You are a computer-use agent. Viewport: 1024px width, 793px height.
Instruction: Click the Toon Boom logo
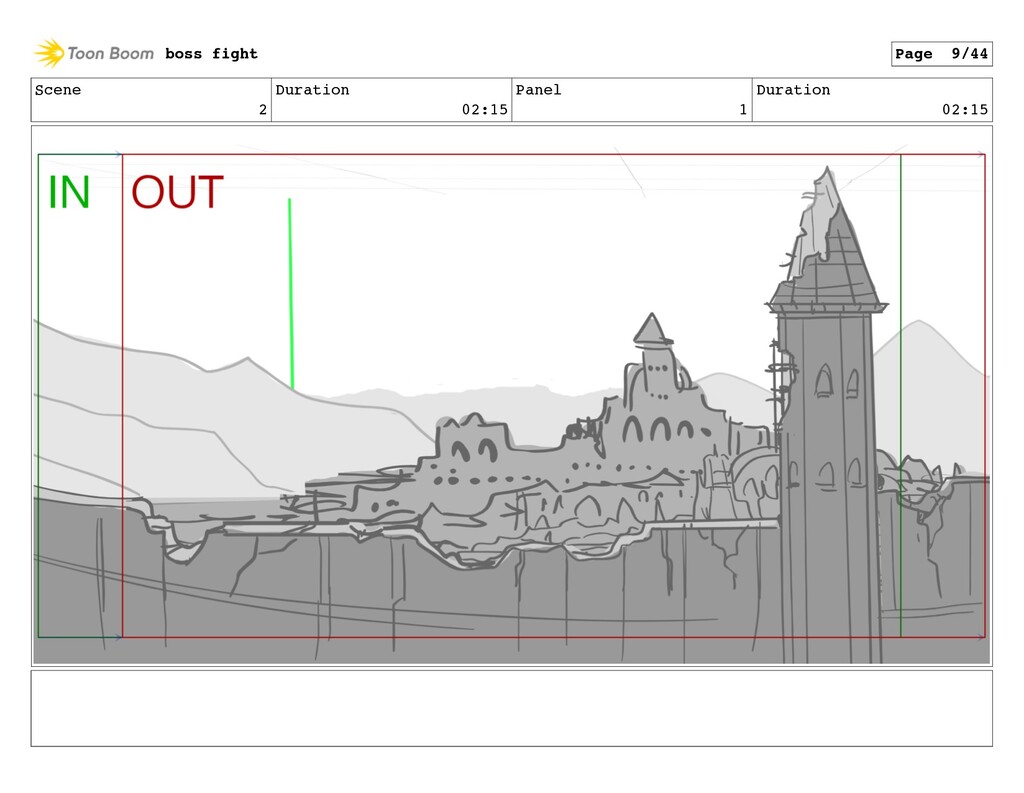point(94,53)
